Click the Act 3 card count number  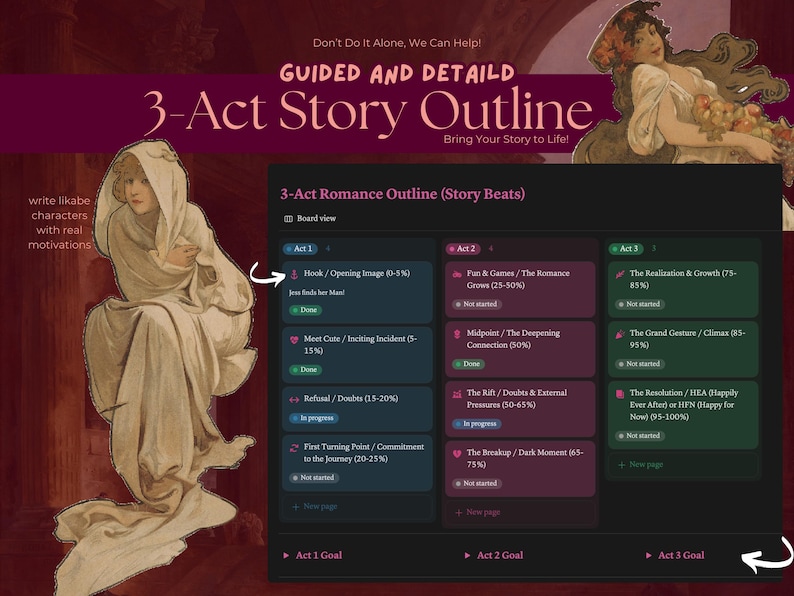point(654,249)
